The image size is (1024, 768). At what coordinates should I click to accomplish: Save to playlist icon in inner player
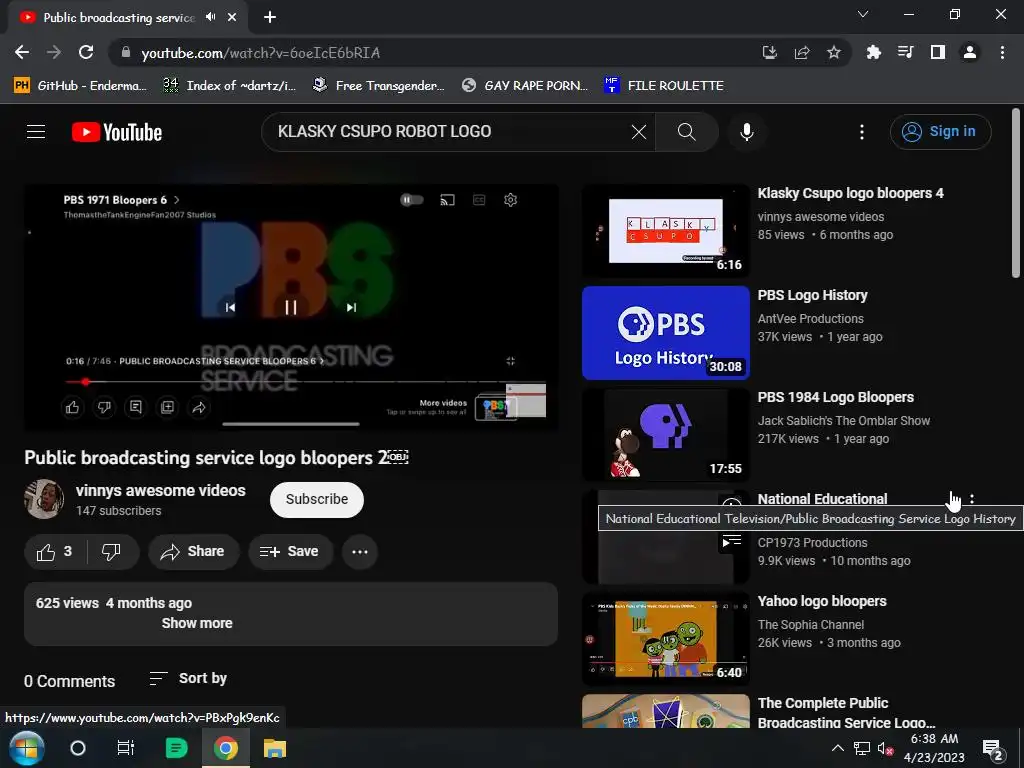click(167, 408)
